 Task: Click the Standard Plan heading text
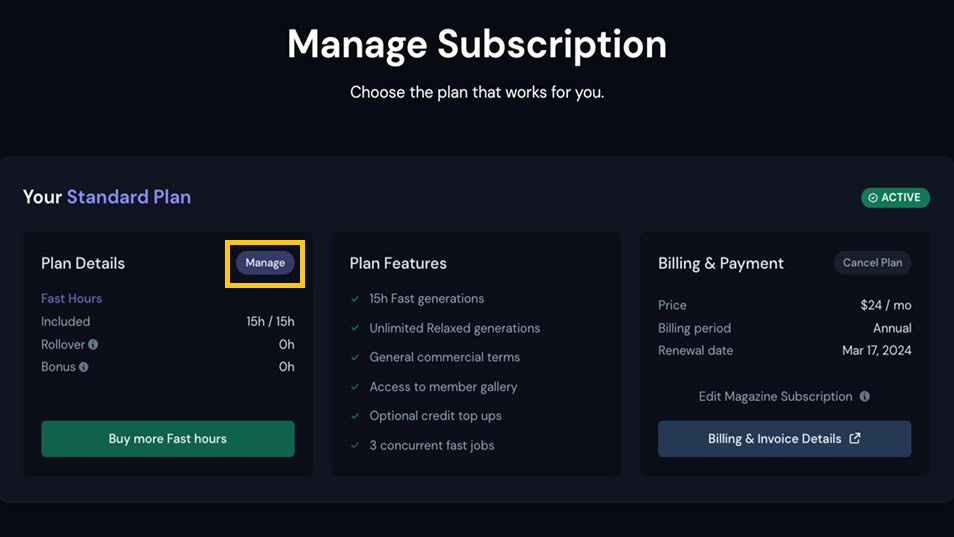pyautogui.click(x=128, y=197)
